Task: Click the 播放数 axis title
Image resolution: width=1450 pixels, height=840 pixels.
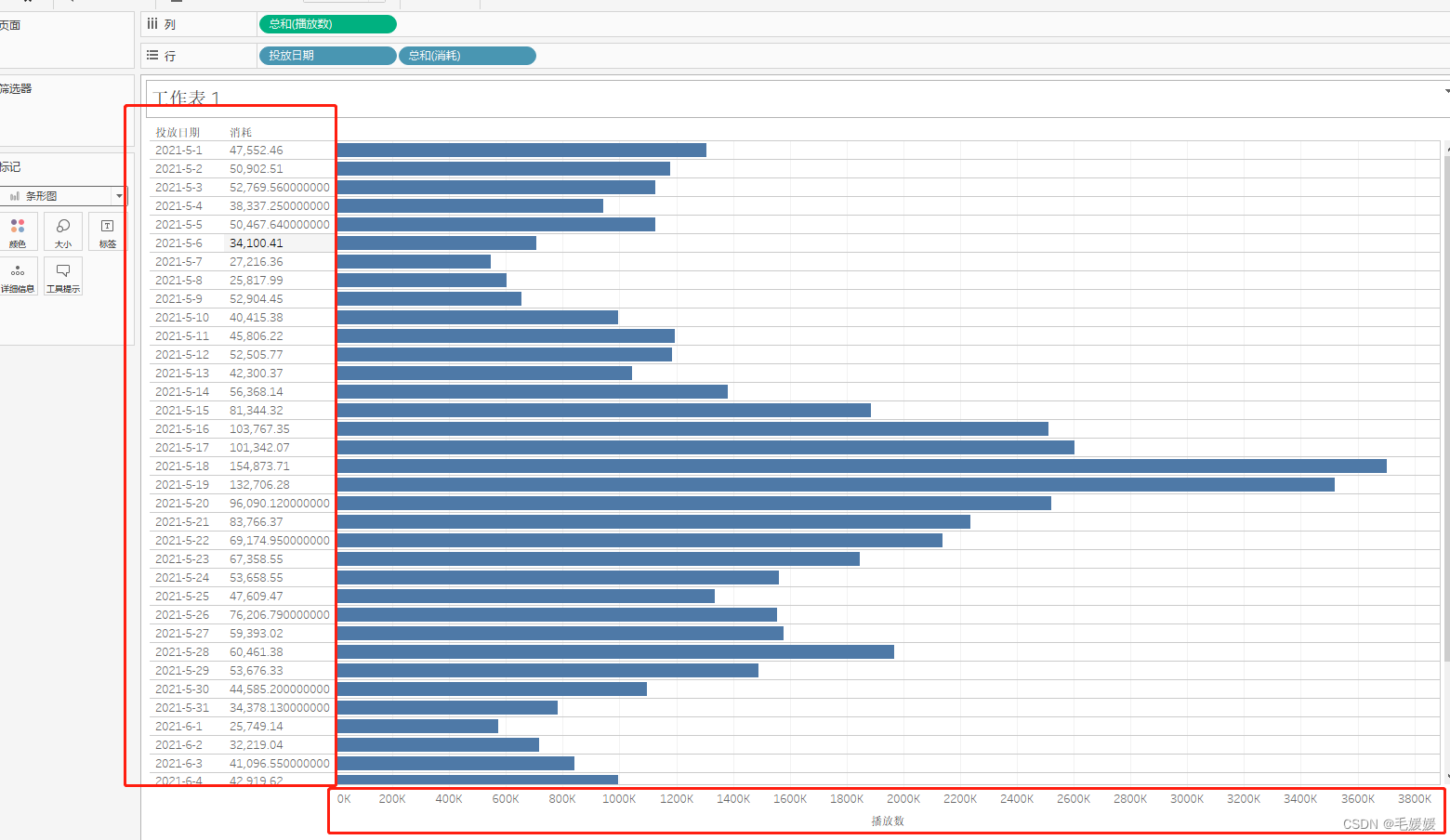Action: pyautogui.click(x=888, y=820)
